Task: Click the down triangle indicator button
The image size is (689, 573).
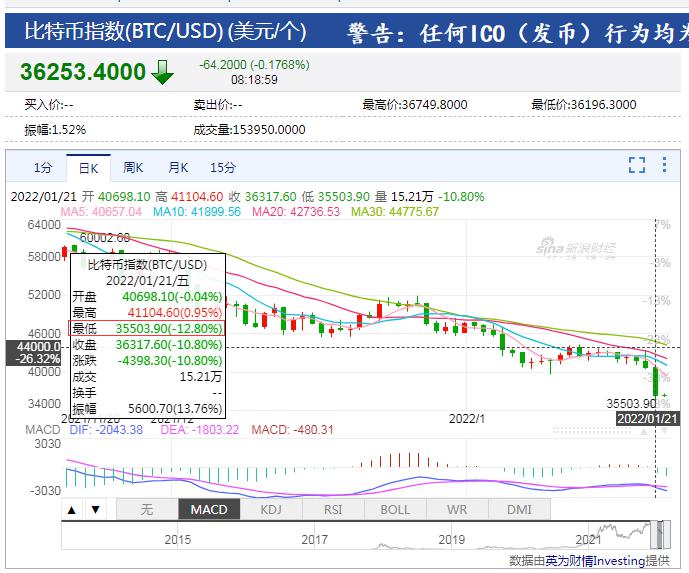Action: 95,510
